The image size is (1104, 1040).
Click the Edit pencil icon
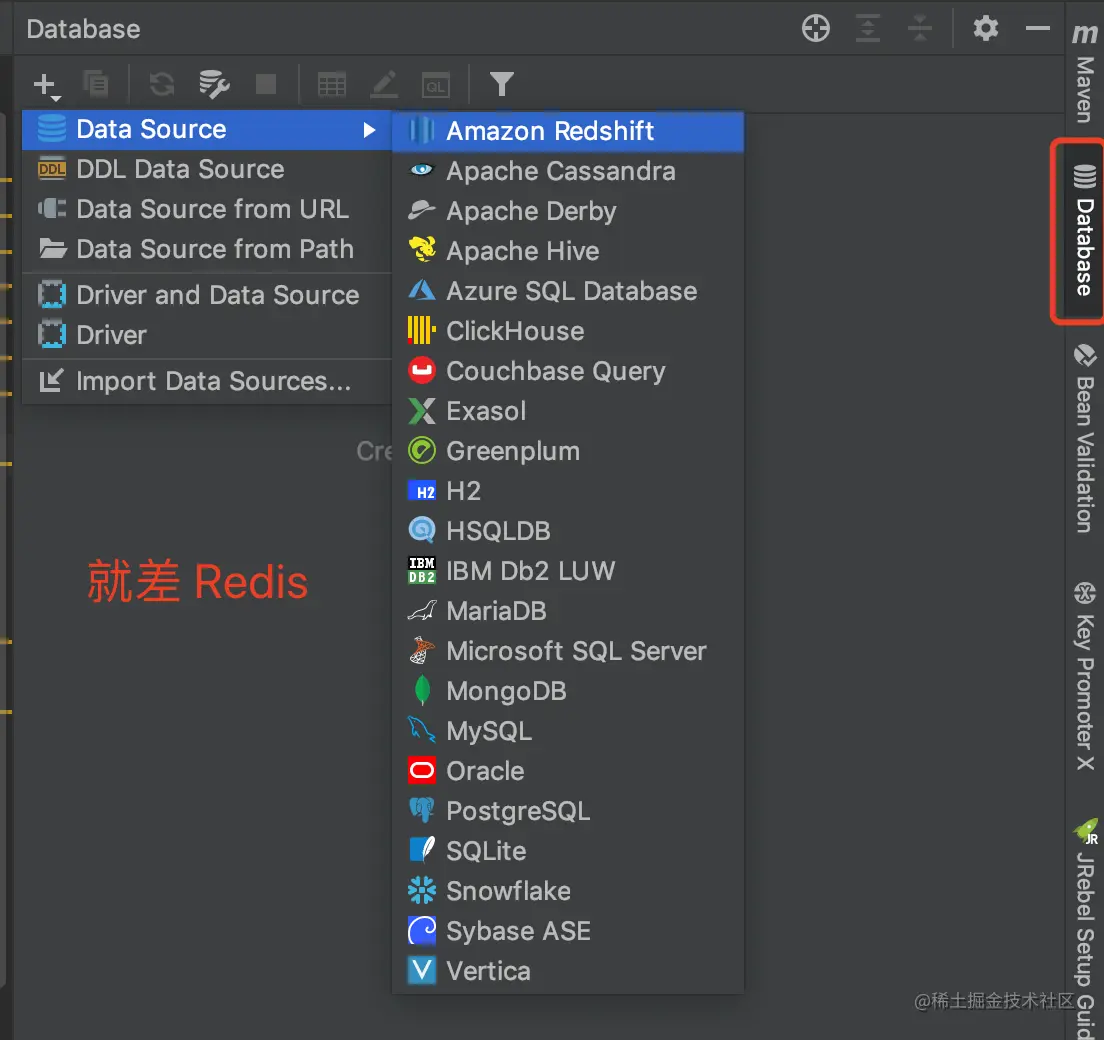(384, 84)
